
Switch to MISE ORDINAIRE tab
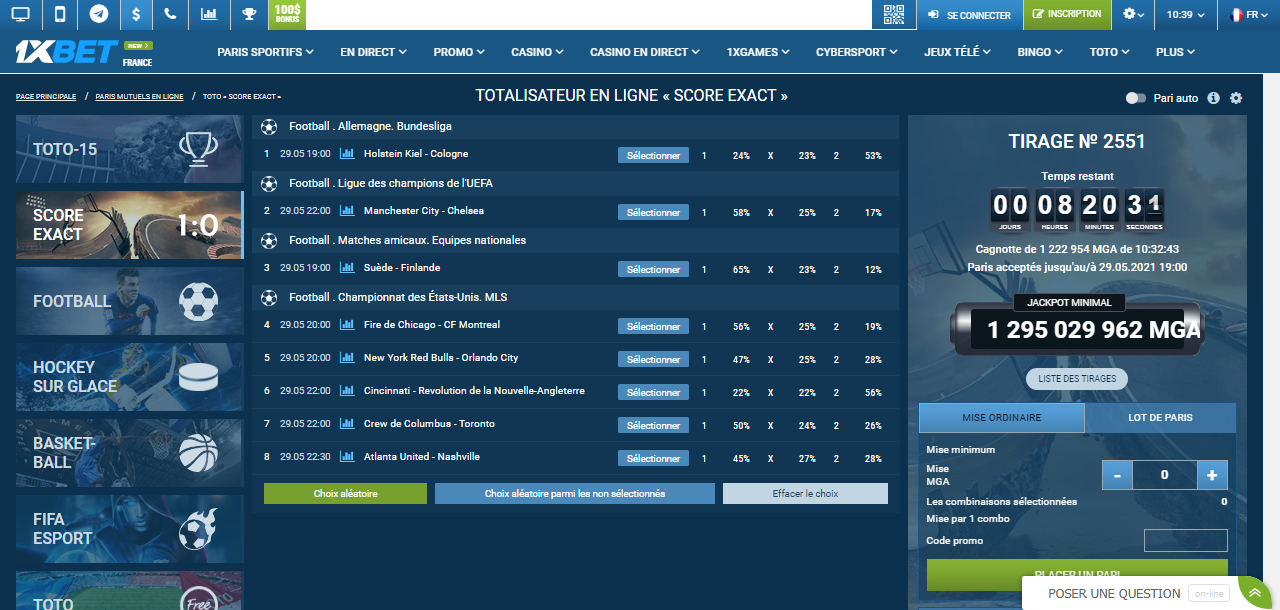(x=1001, y=417)
